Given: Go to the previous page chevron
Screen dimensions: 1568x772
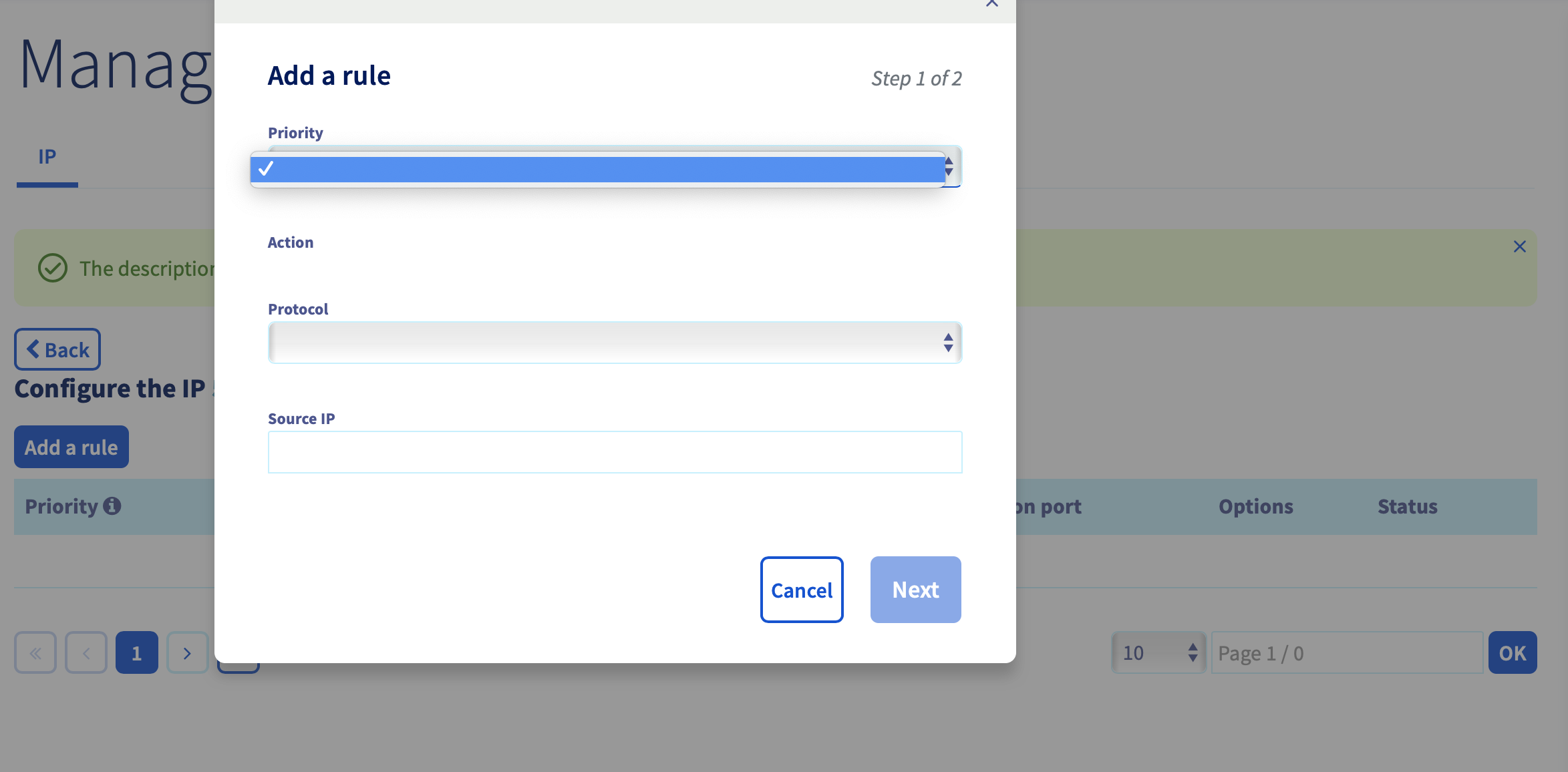Looking at the screenshot, I should coord(86,652).
